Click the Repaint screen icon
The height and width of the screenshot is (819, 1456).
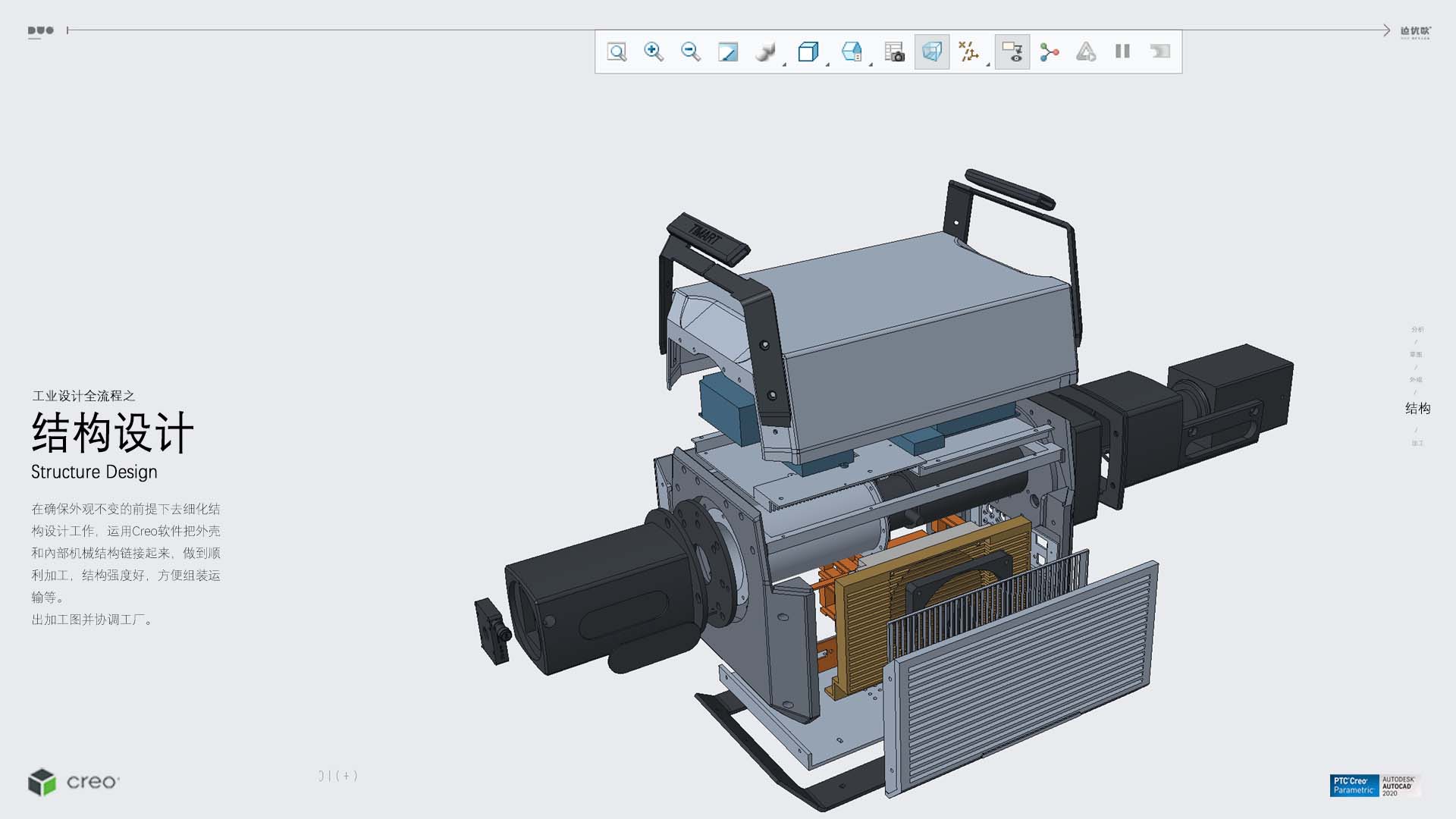pos(727,52)
